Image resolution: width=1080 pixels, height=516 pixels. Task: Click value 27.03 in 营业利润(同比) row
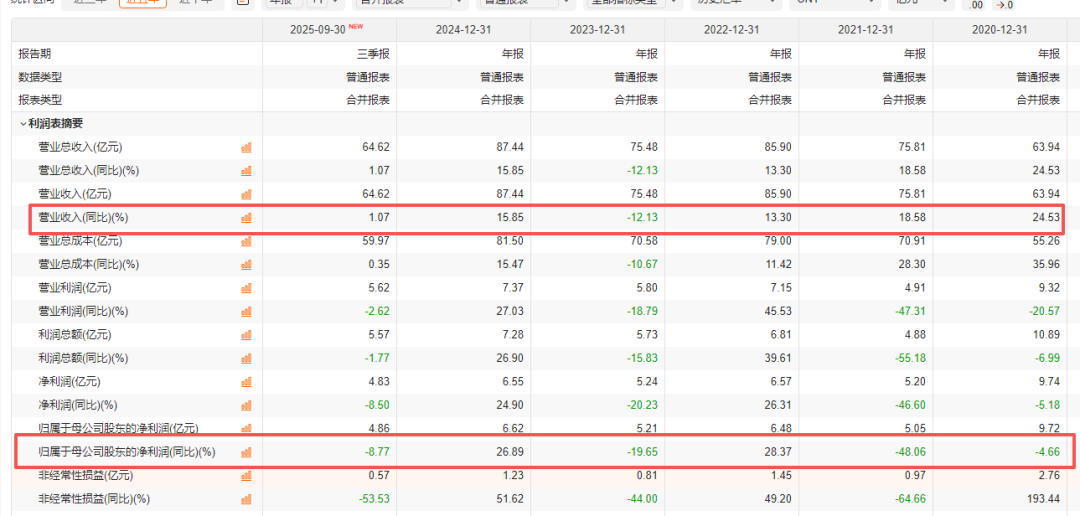point(512,311)
